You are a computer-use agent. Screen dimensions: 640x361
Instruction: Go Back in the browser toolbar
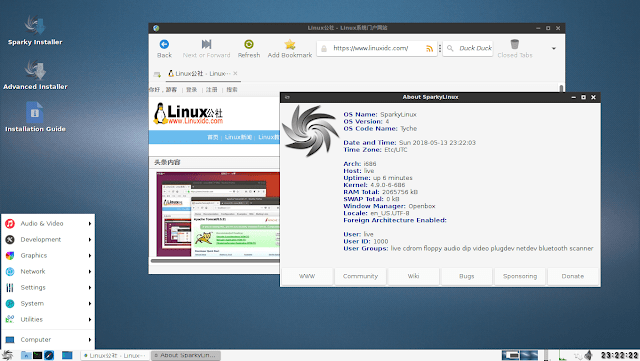[164, 48]
